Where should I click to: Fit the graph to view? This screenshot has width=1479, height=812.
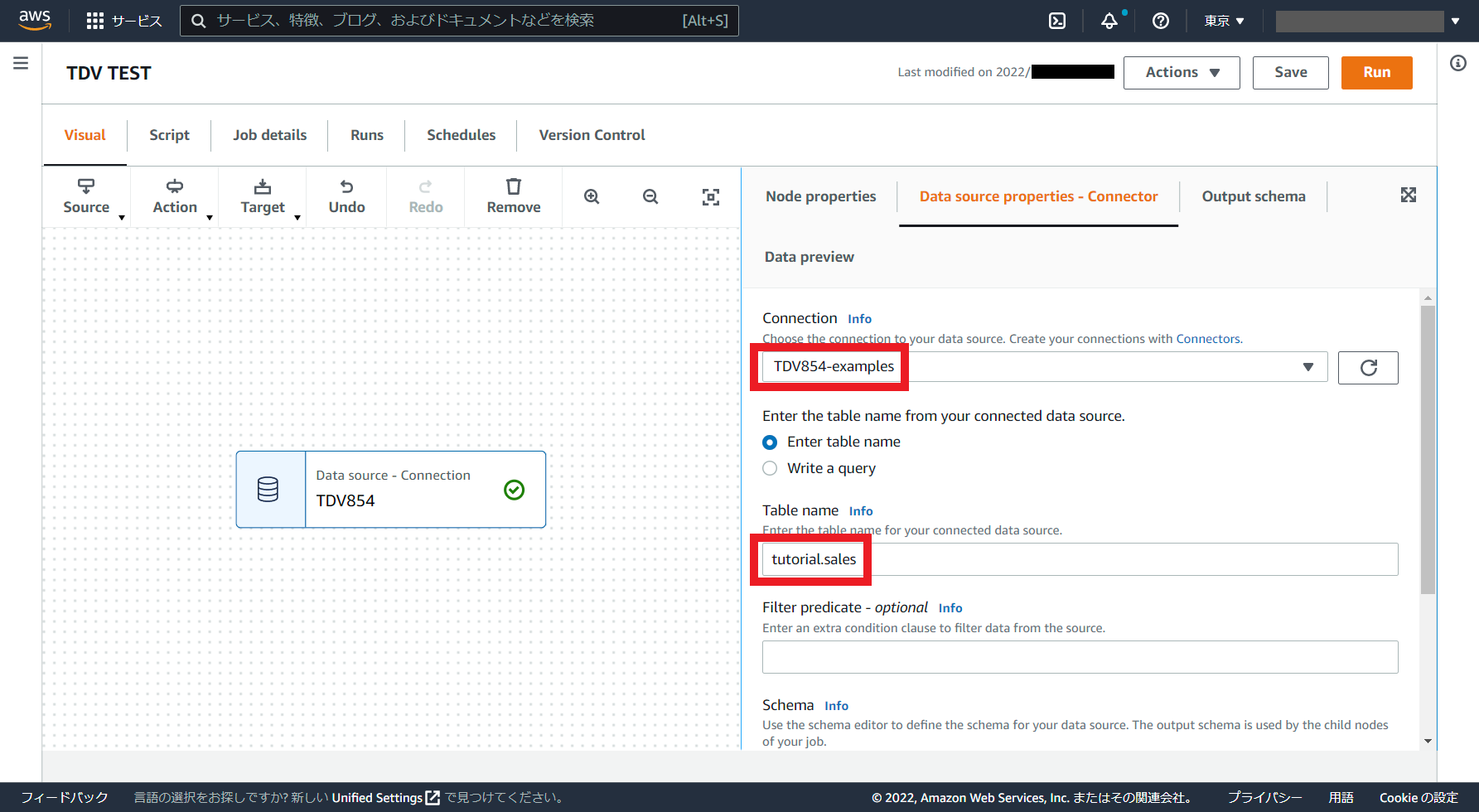711,197
